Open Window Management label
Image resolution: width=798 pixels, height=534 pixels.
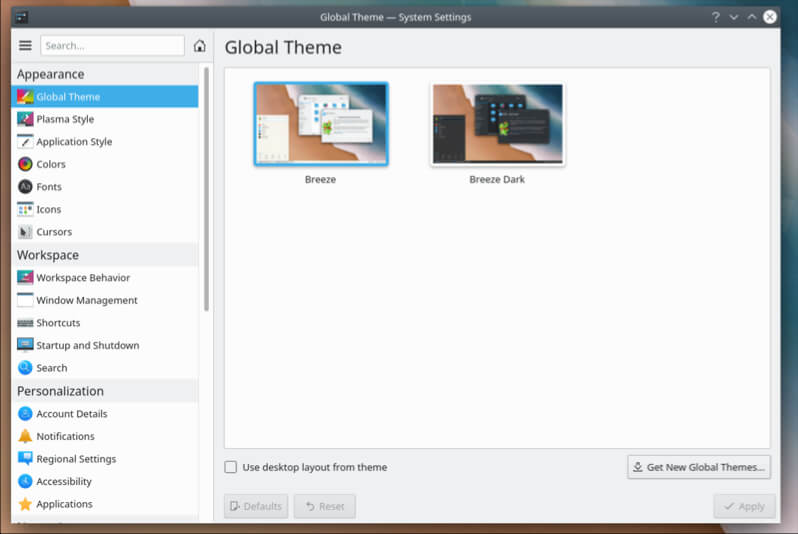coord(87,300)
